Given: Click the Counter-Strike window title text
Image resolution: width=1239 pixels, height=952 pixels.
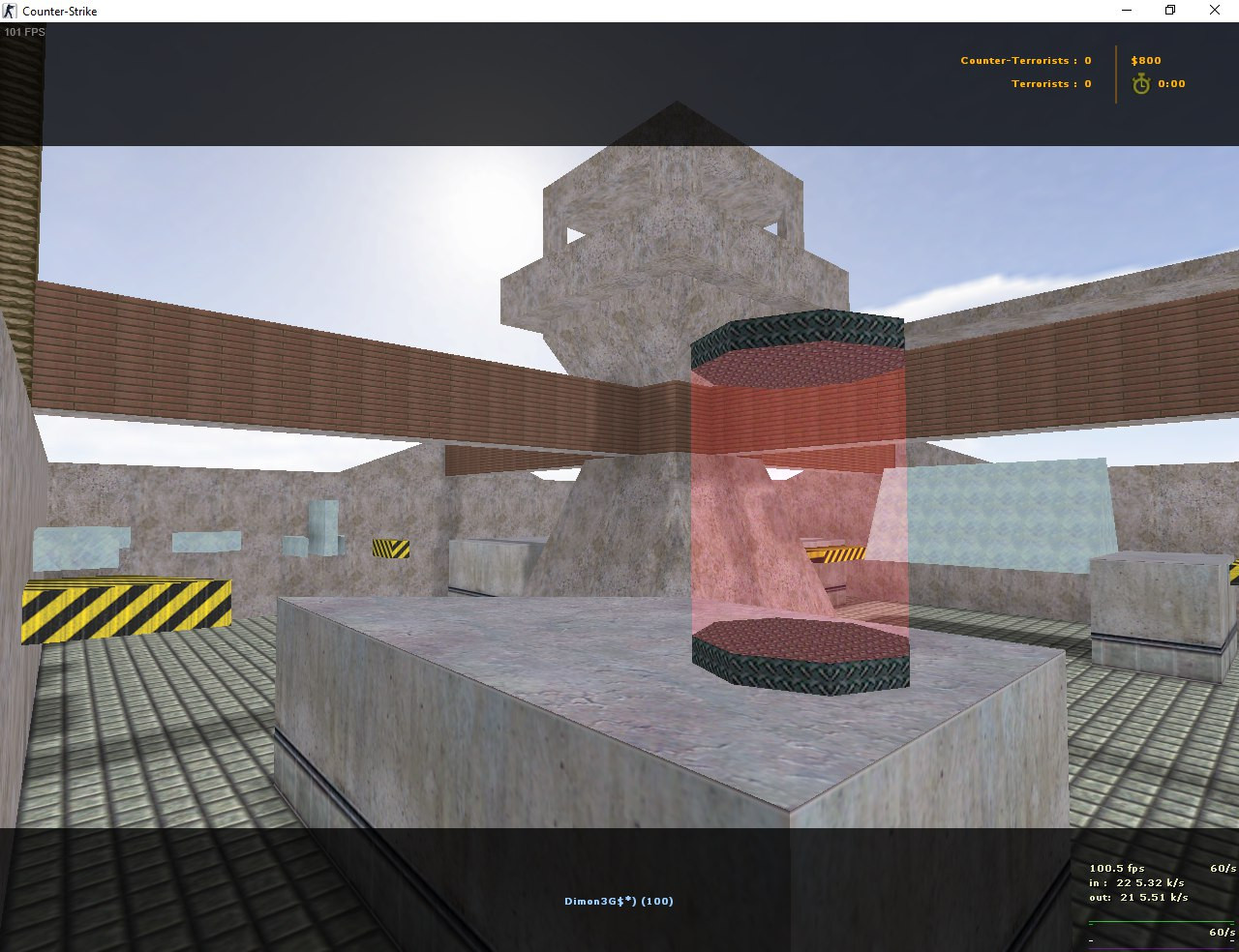Looking at the screenshot, I should (59, 11).
